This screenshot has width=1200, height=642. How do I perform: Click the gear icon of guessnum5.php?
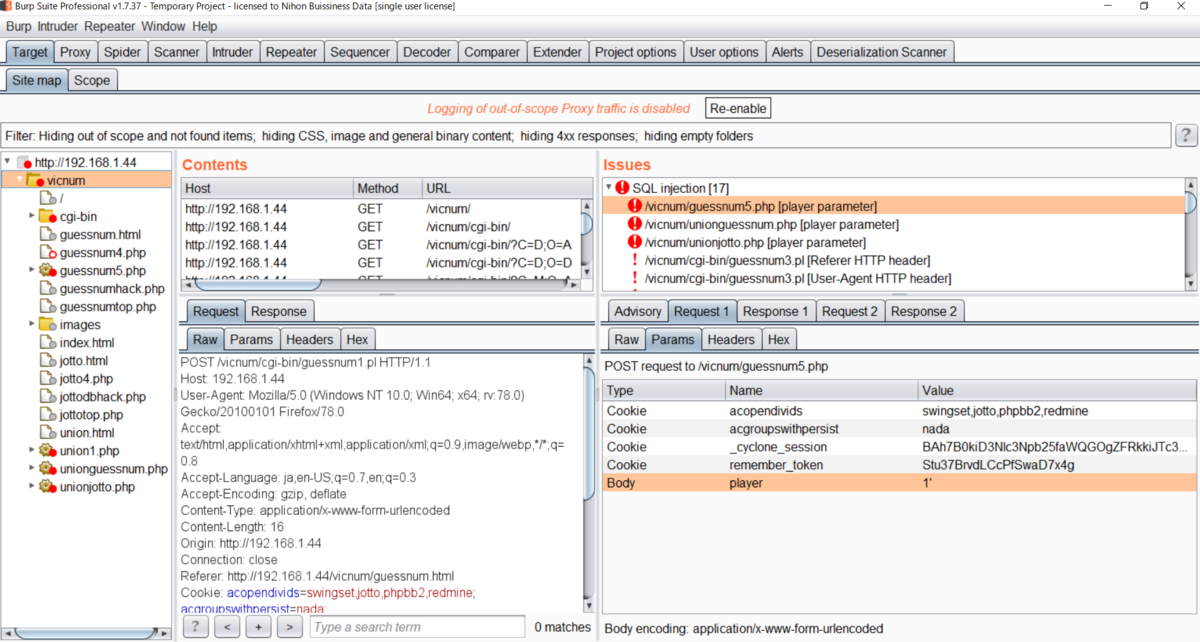click(48, 270)
